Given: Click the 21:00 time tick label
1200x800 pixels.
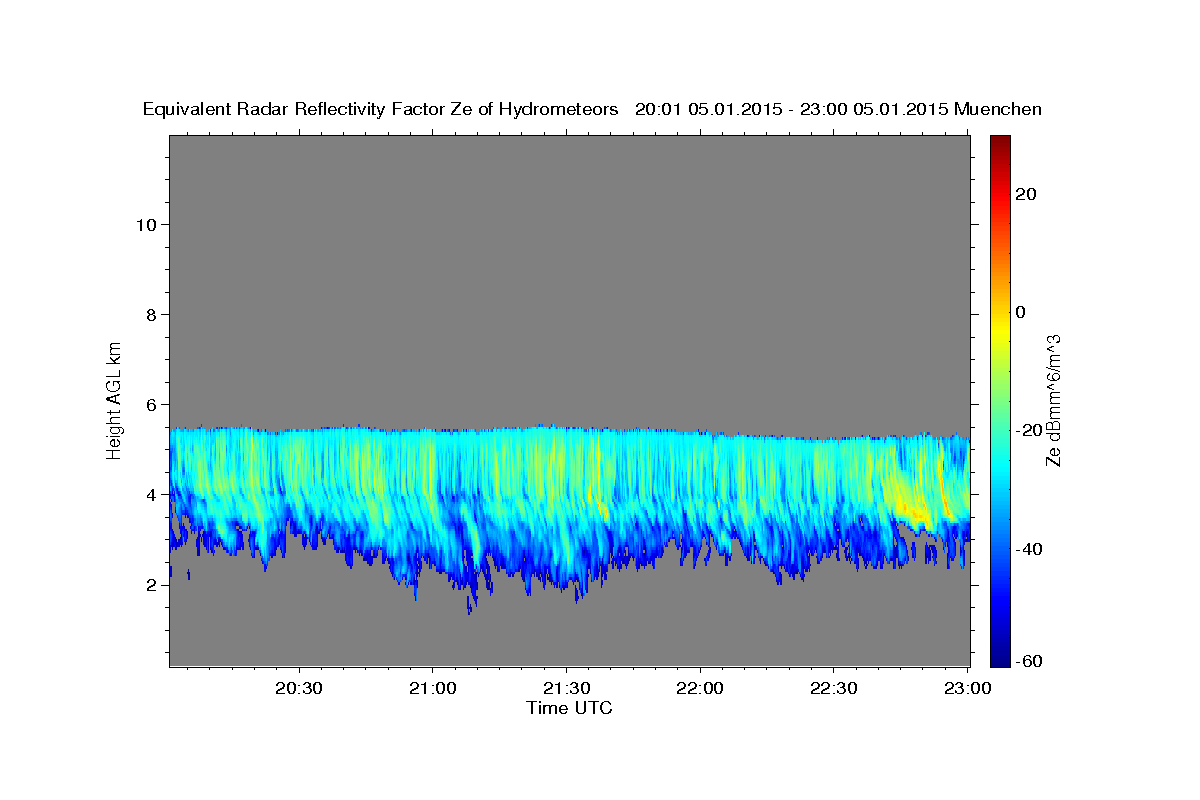Looking at the screenshot, I should 433,689.
